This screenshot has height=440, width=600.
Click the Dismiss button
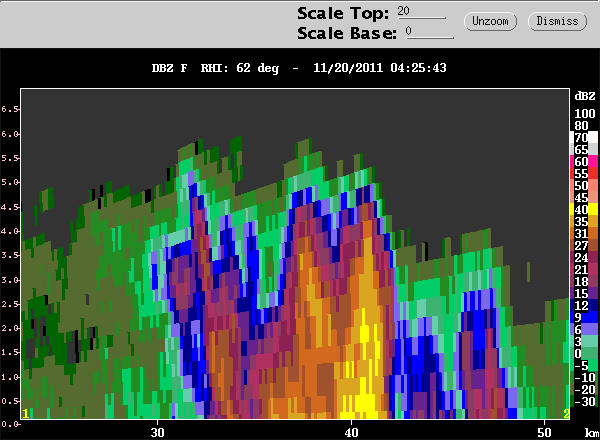tap(557, 21)
